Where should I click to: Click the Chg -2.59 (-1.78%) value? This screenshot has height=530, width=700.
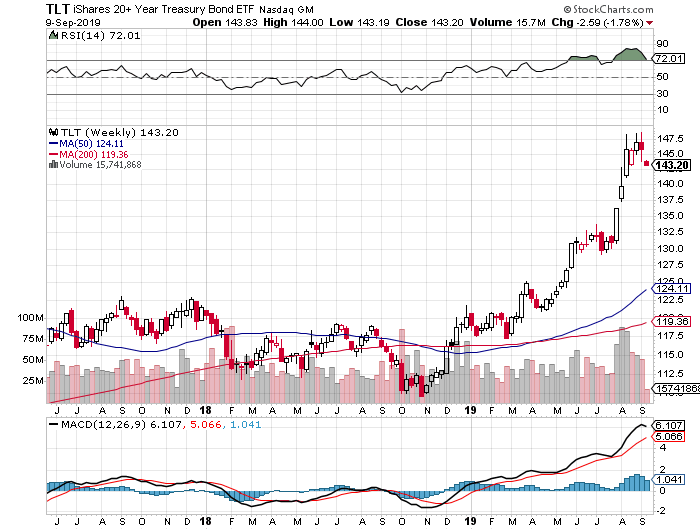coord(597,22)
